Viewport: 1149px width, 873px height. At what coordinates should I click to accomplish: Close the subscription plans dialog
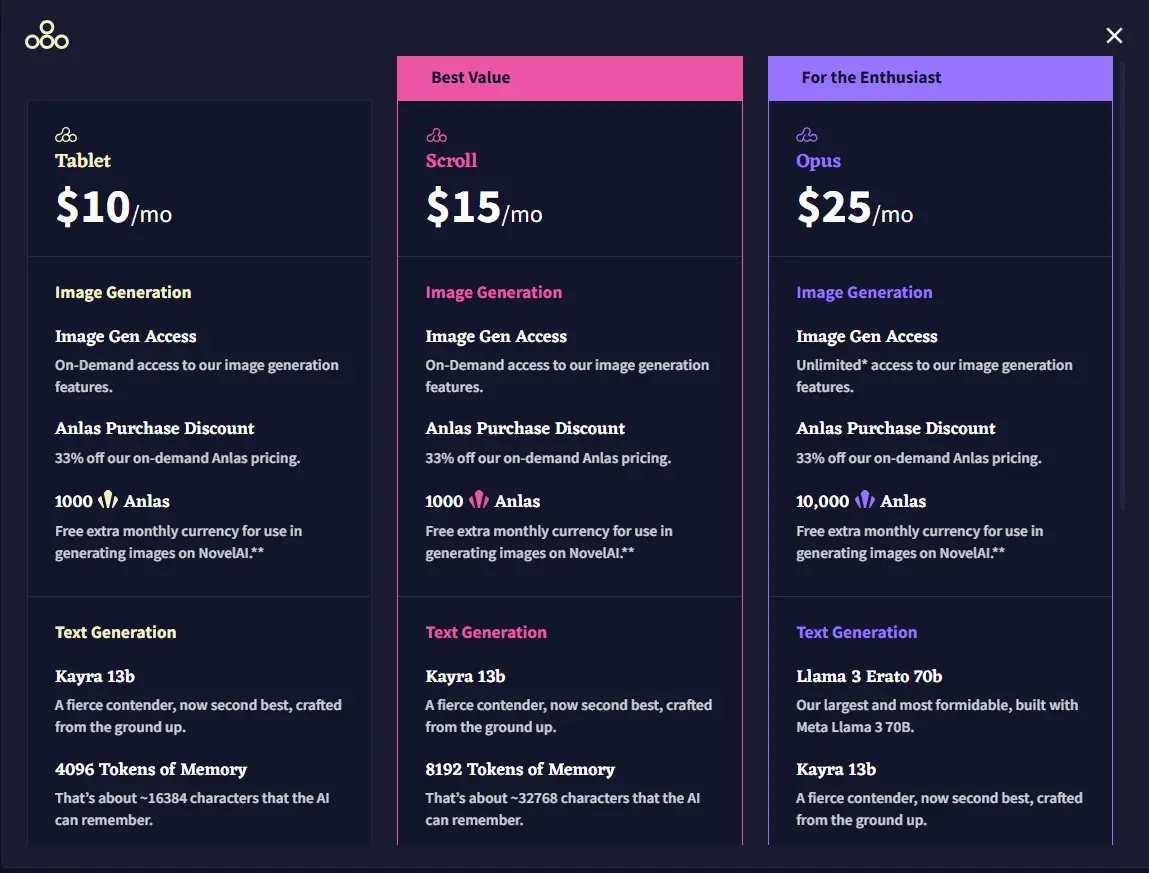pos(1114,36)
